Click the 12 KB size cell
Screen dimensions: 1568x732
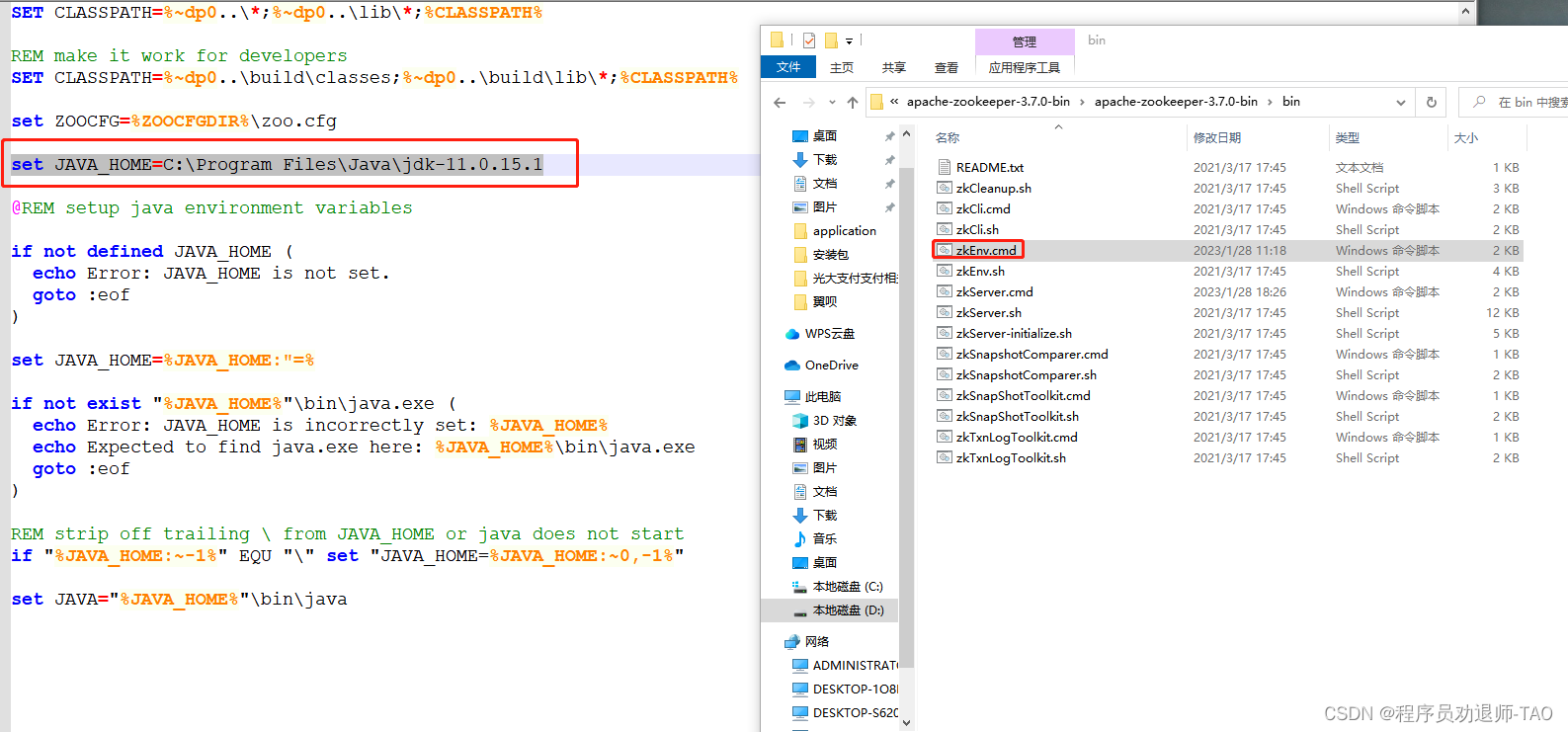pyautogui.click(x=1502, y=313)
